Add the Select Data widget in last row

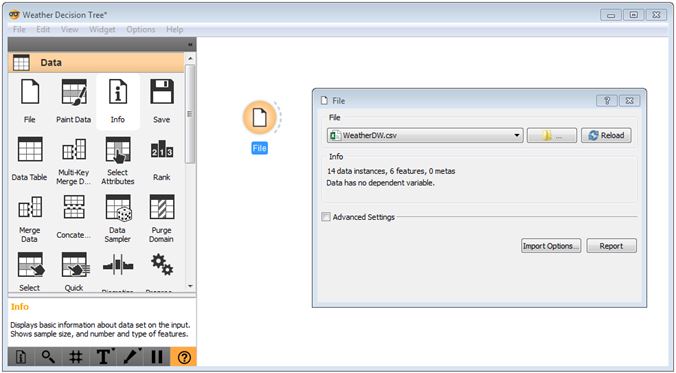point(30,272)
